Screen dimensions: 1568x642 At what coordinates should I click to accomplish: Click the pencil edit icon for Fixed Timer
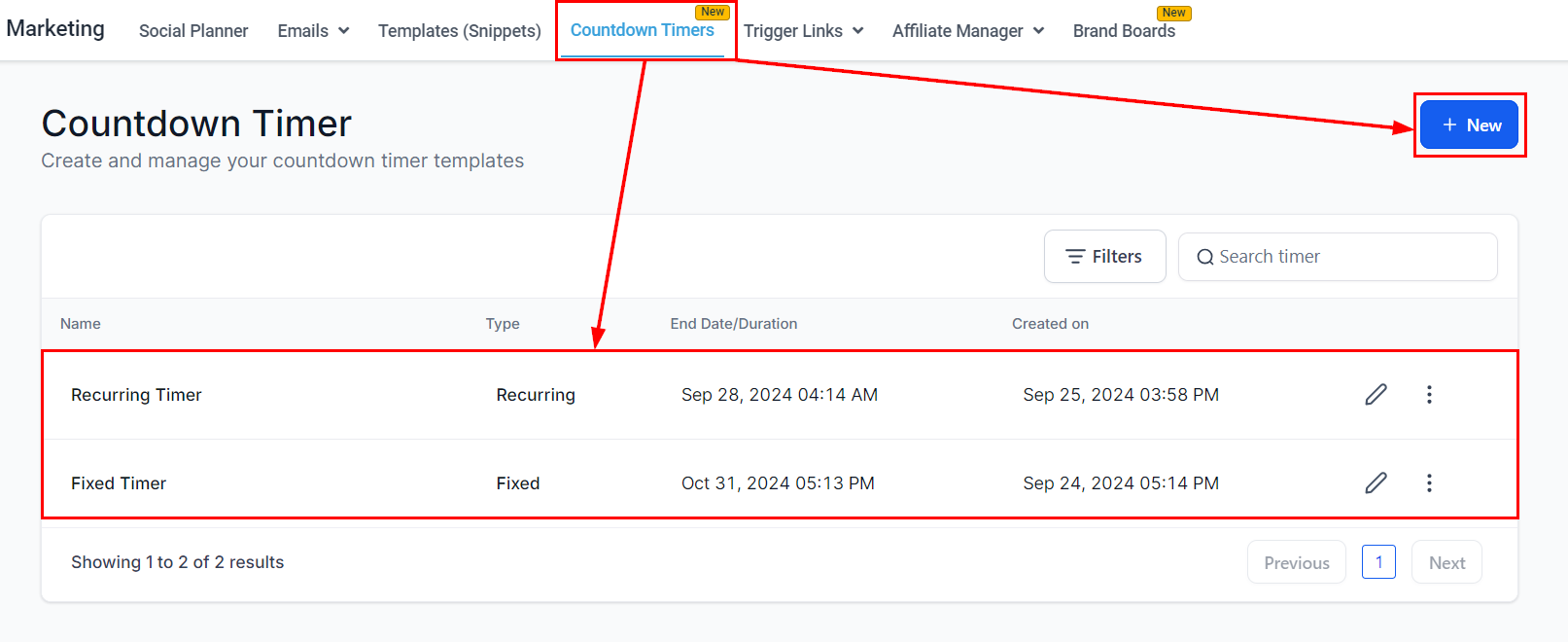[x=1376, y=482]
